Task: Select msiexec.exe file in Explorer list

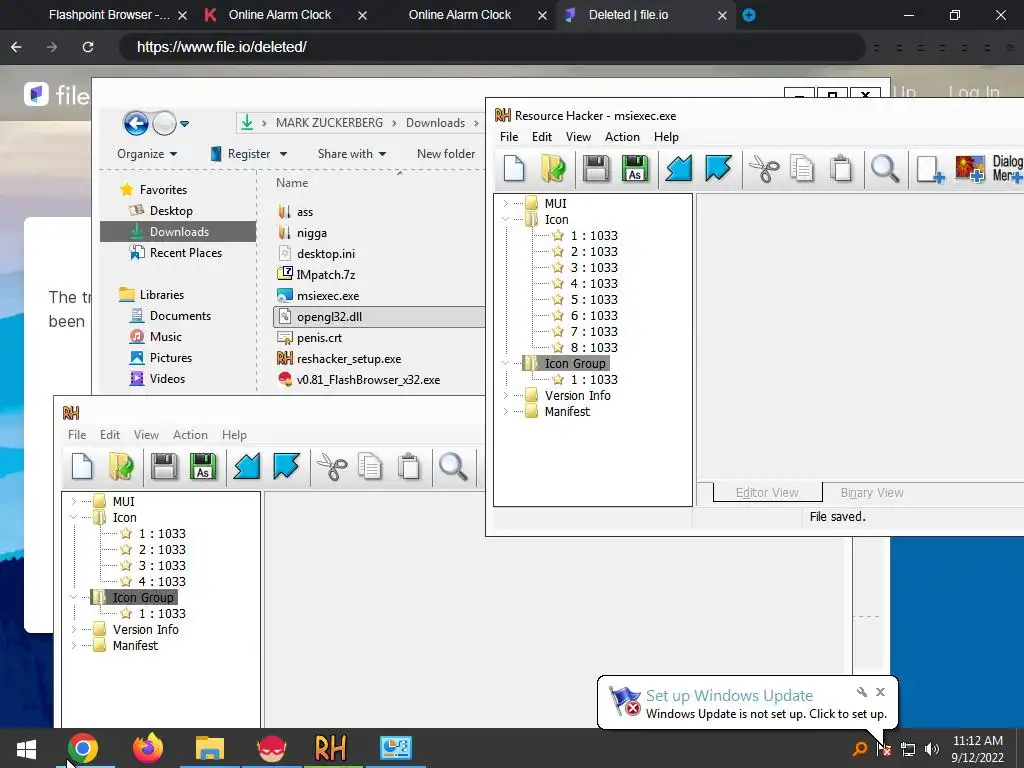Action: tap(328, 296)
